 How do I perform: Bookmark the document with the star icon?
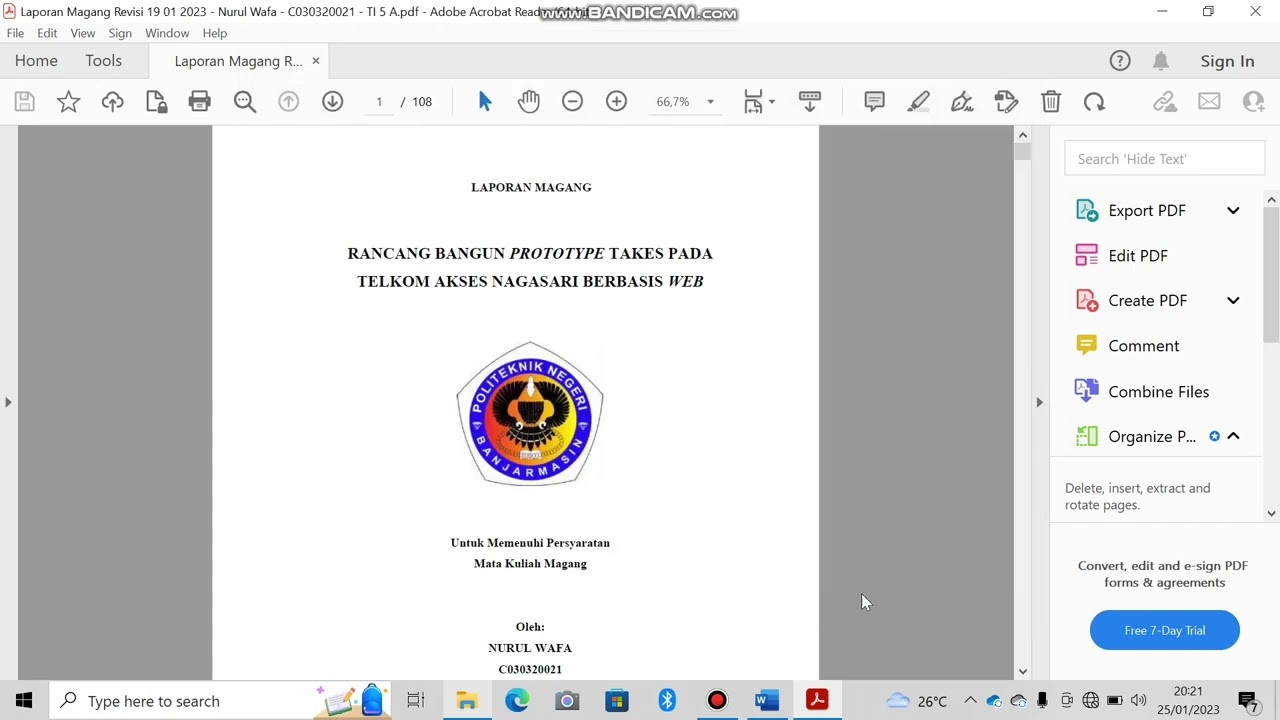[x=68, y=101]
